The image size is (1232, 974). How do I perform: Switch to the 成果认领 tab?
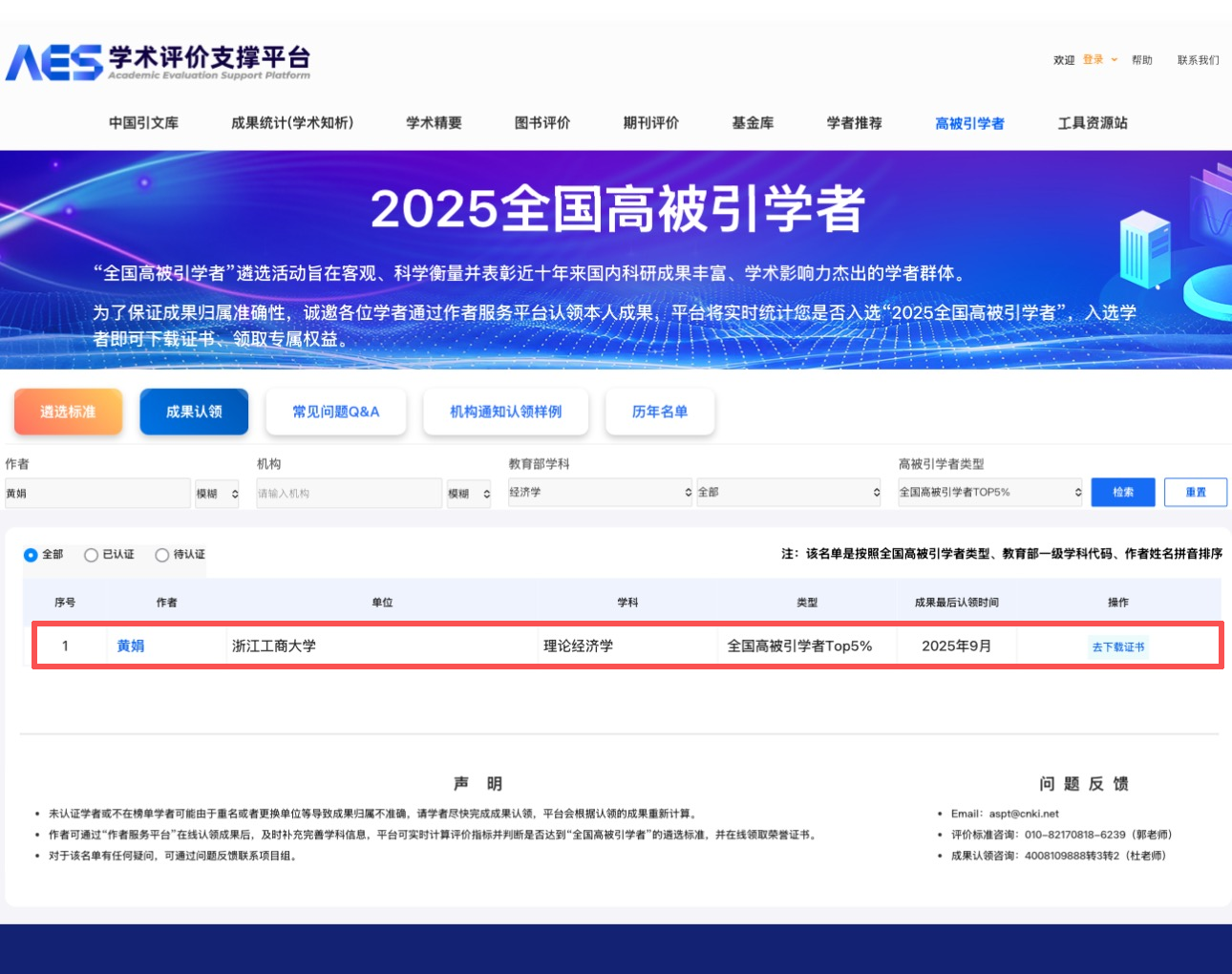(194, 412)
